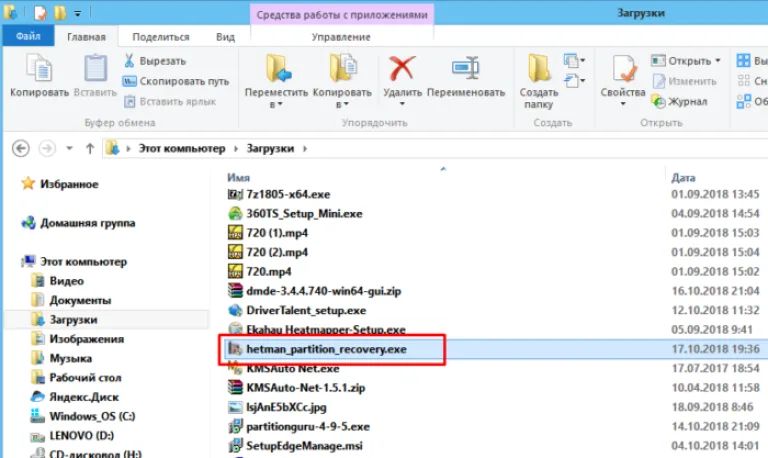The height and width of the screenshot is (458, 768).
Task: Select Homegroup (Домашняя группа) in sidebar
Action: pos(78,223)
